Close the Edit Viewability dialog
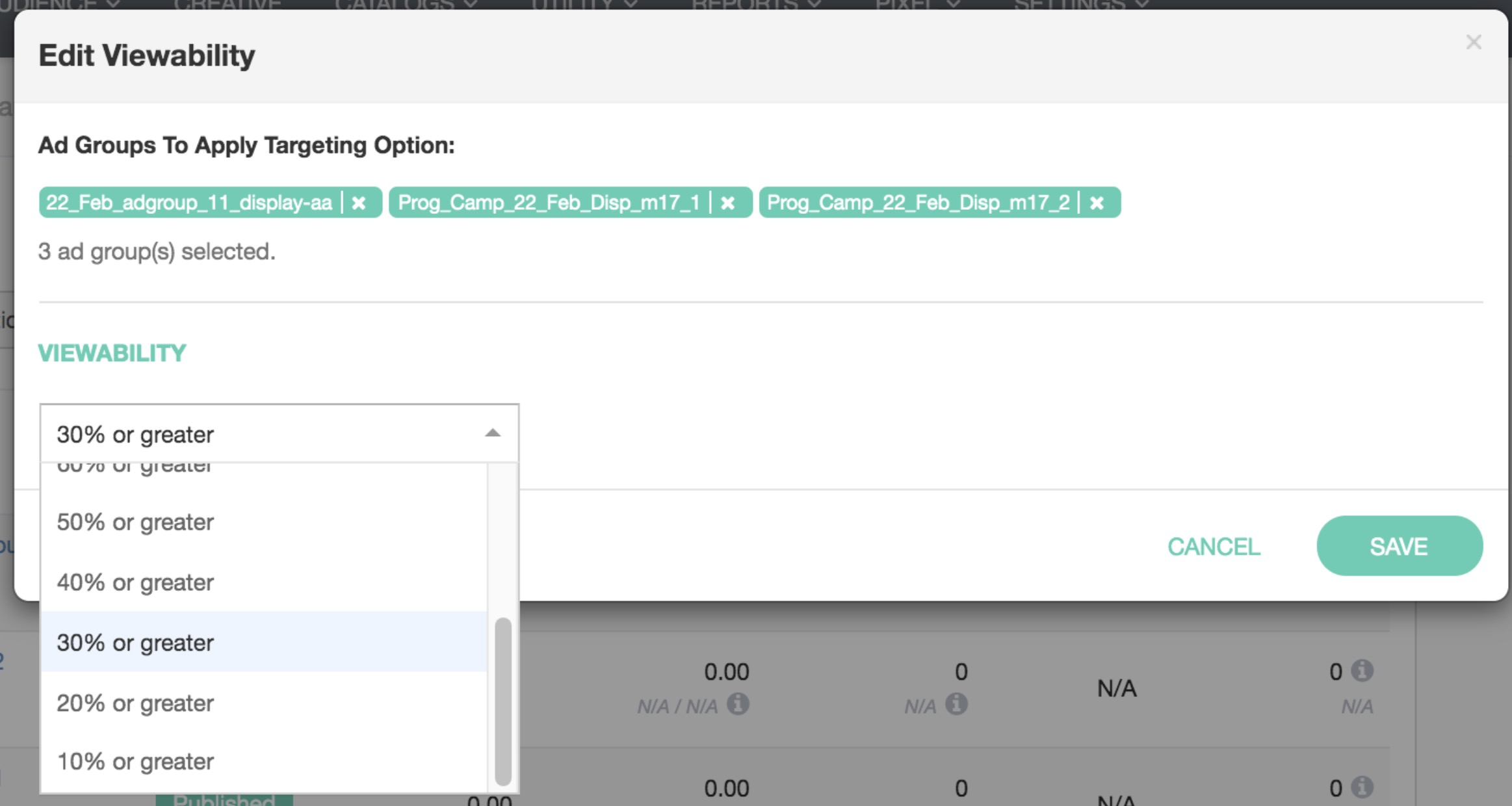Viewport: 1512px width, 806px height. (1474, 42)
